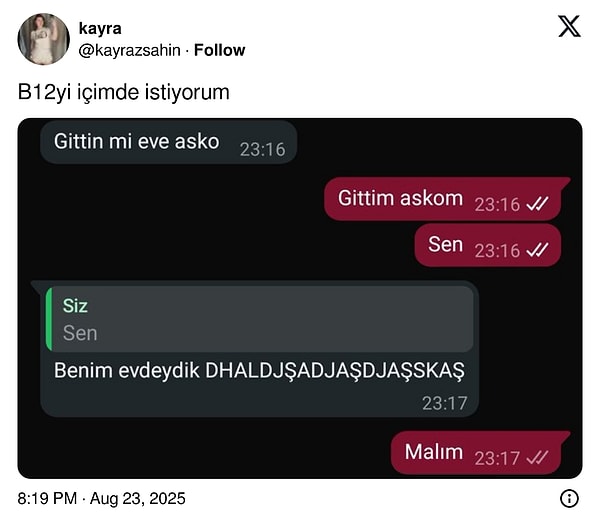Select the 'Gittin mi eve asko' message bubble
Screen dimensions: 600x529
[x=169, y=142]
